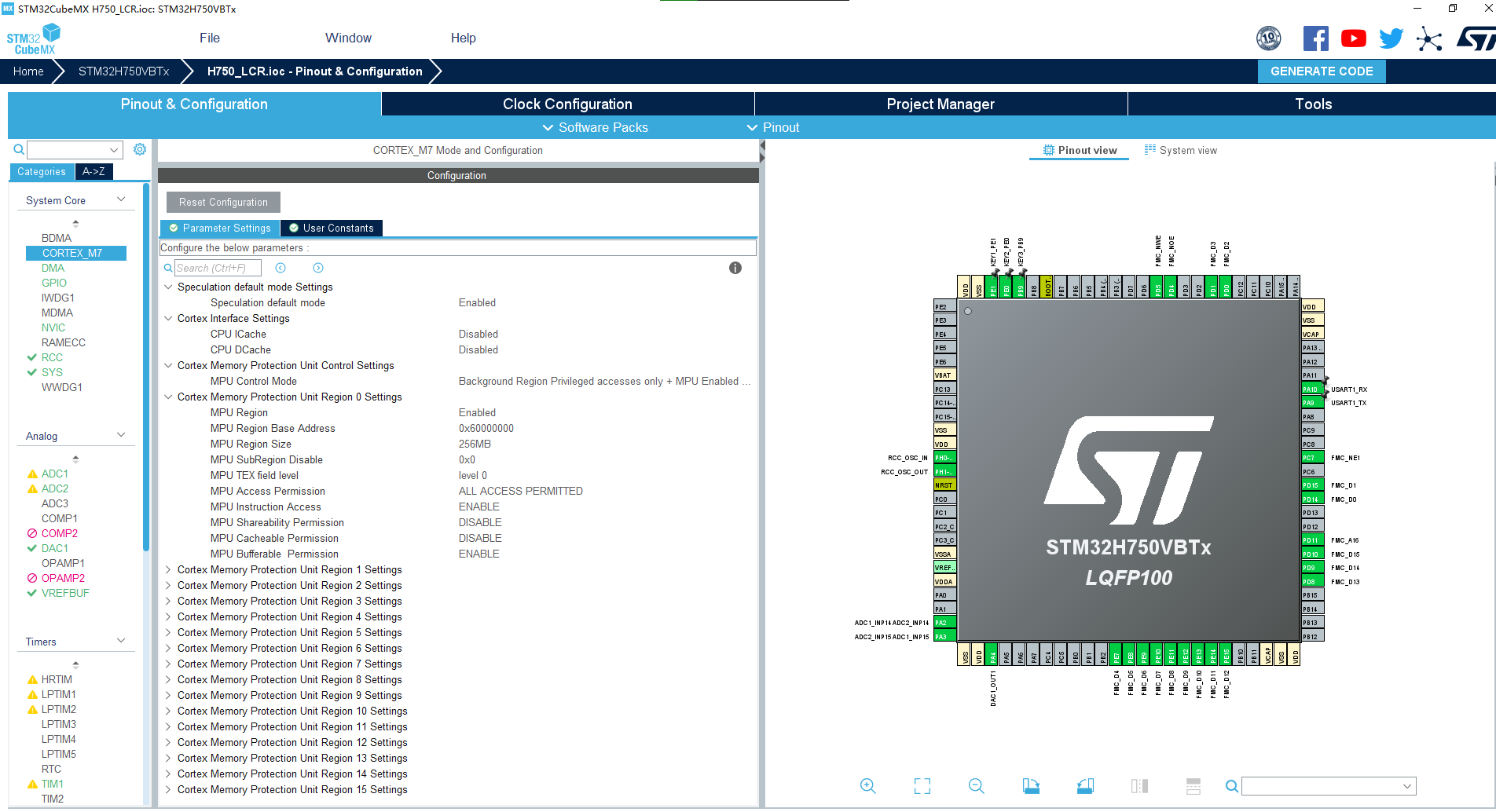Image resolution: width=1496 pixels, height=812 pixels.
Task: Open the Clock Configuration tab
Action: [566, 103]
